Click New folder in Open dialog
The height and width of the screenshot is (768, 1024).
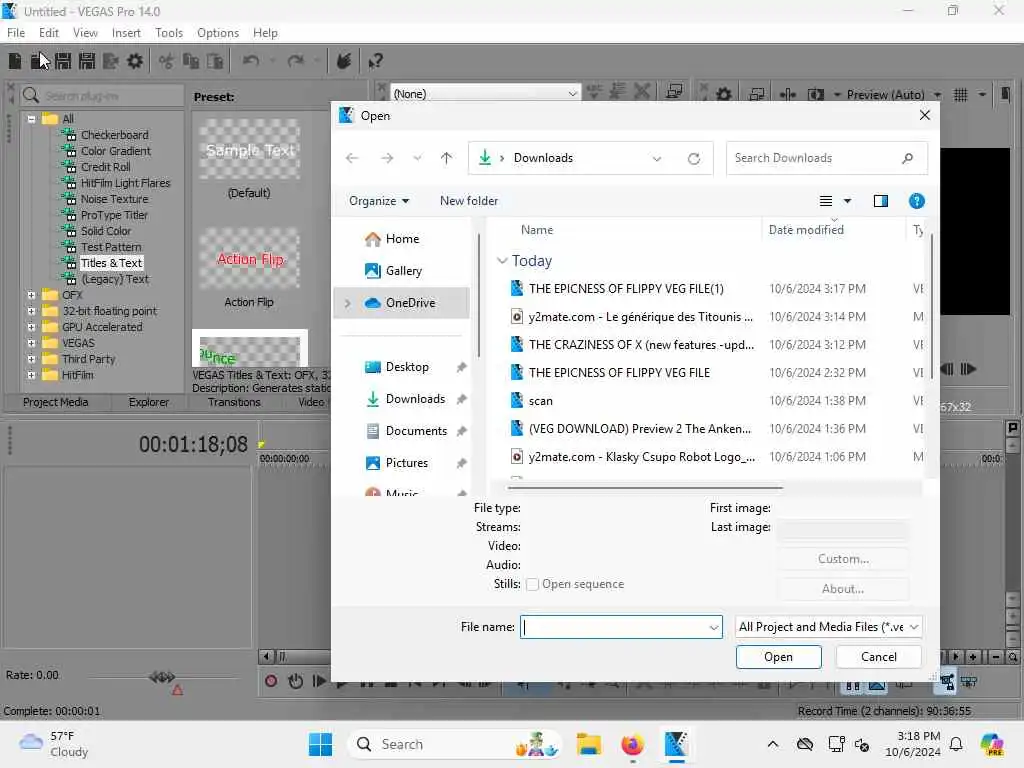click(469, 201)
